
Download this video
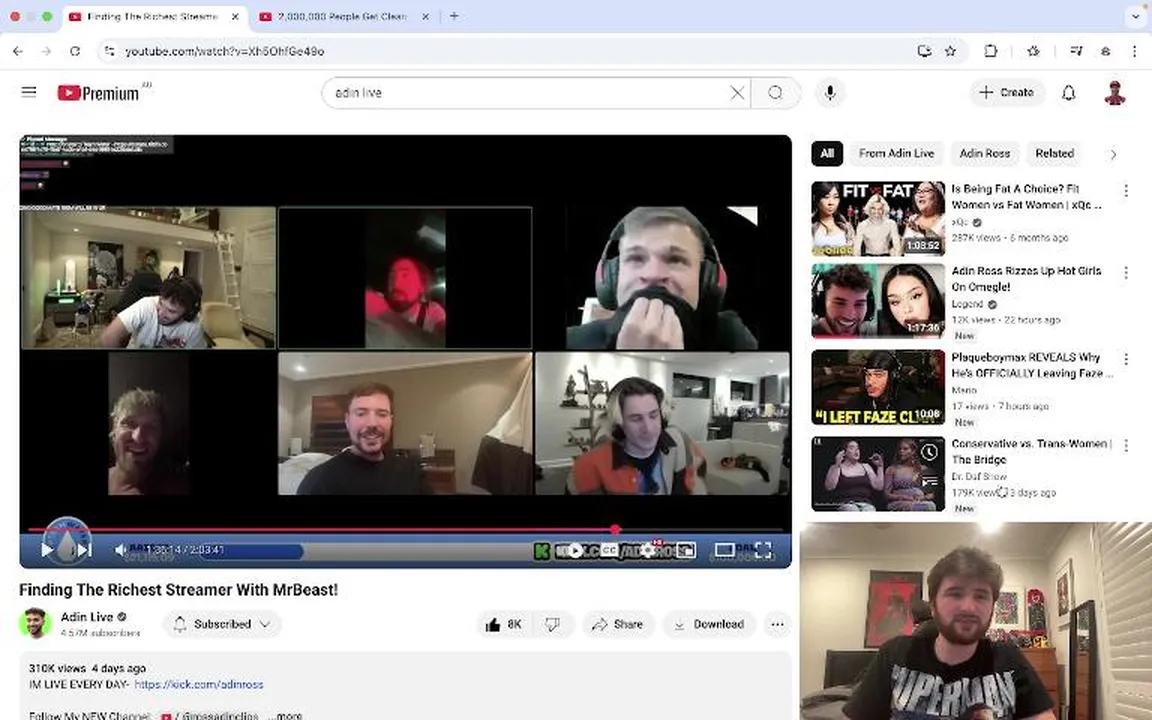point(710,624)
